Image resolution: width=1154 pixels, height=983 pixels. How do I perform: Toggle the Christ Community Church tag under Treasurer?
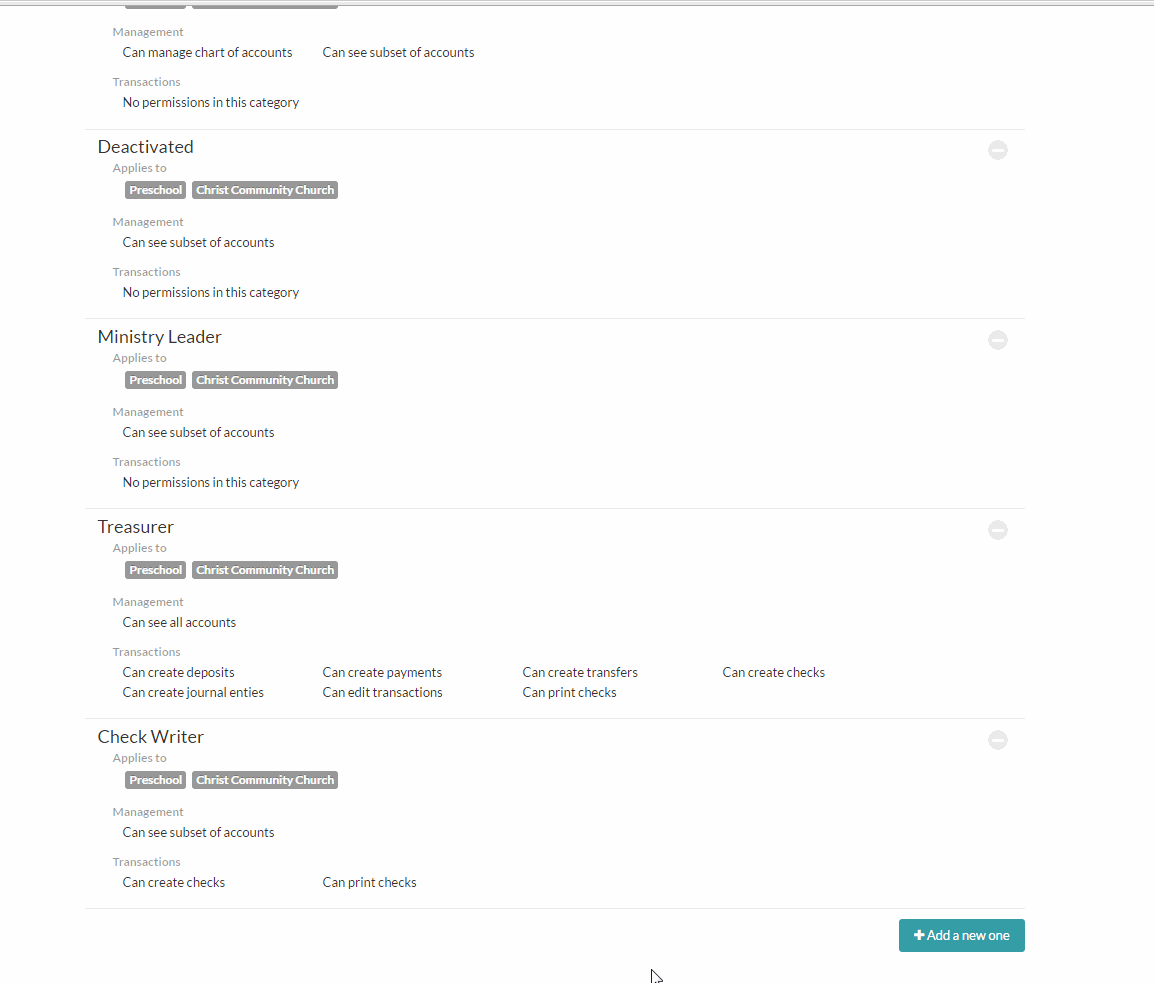click(265, 570)
